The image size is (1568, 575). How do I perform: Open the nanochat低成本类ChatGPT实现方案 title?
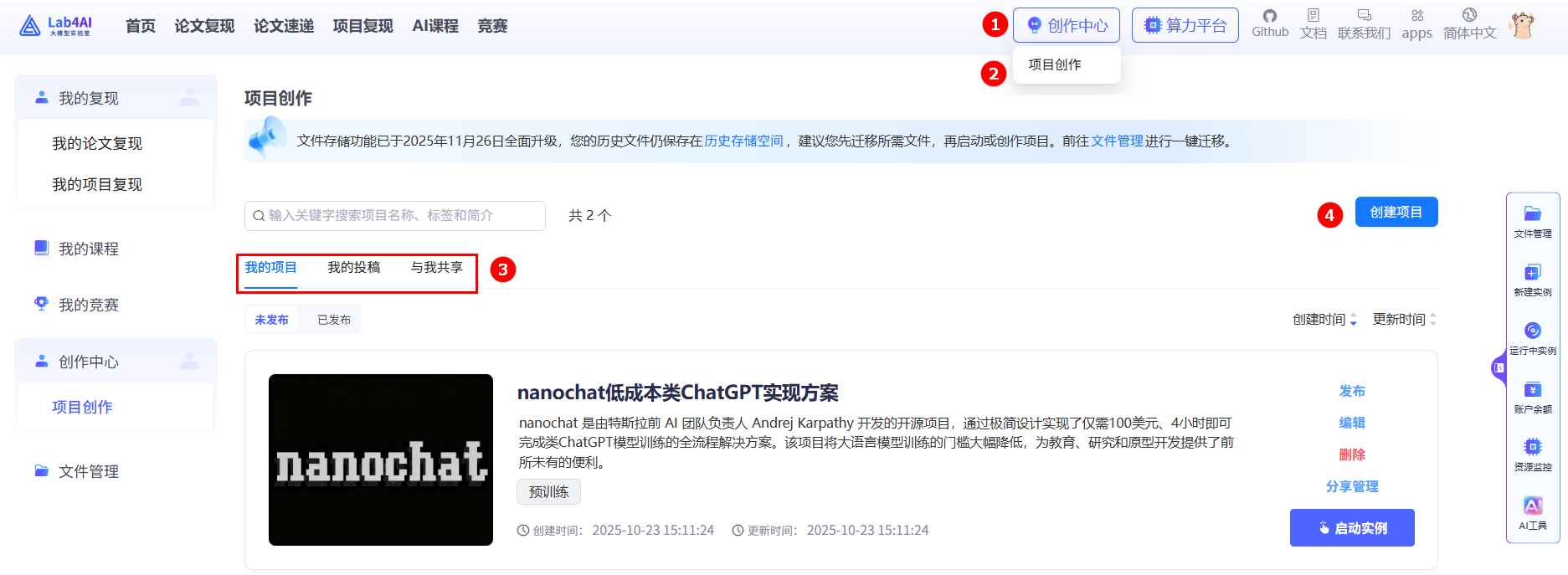pos(678,393)
